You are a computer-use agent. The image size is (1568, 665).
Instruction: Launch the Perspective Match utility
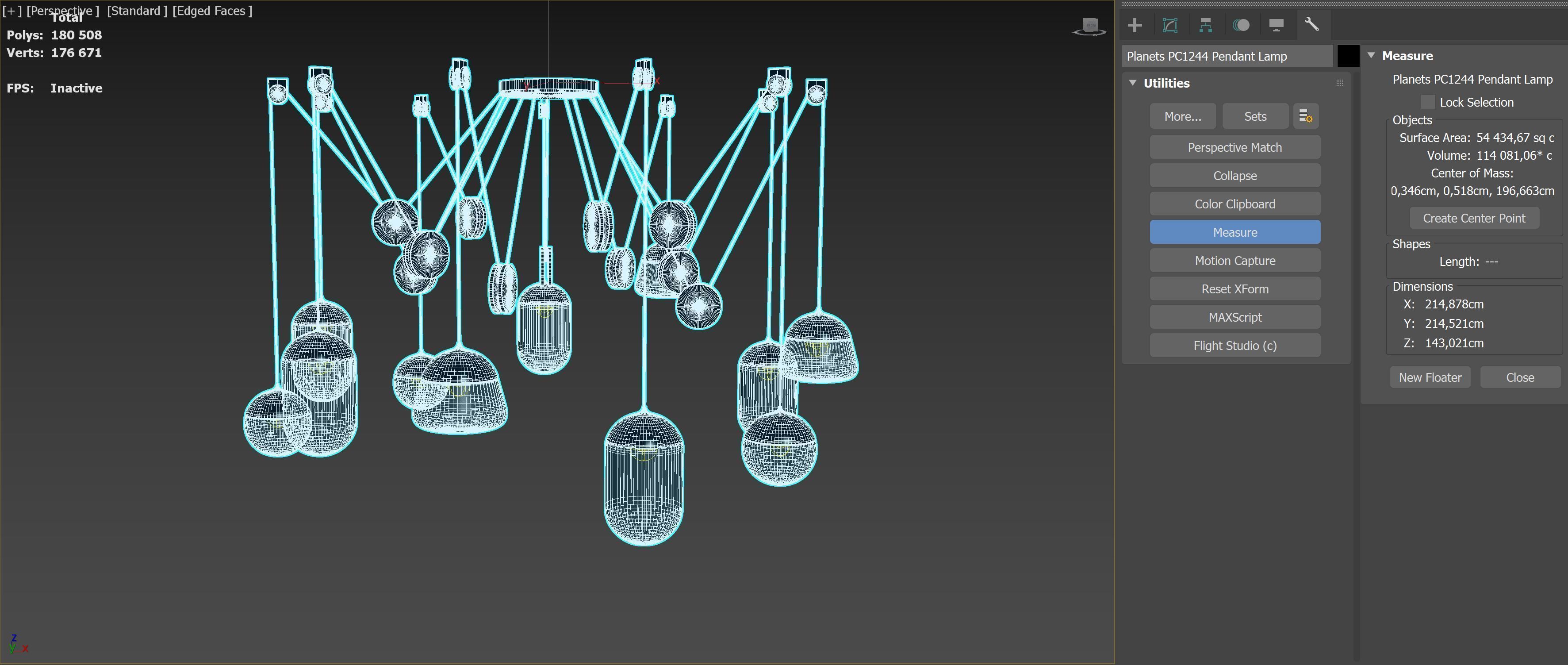coord(1234,147)
